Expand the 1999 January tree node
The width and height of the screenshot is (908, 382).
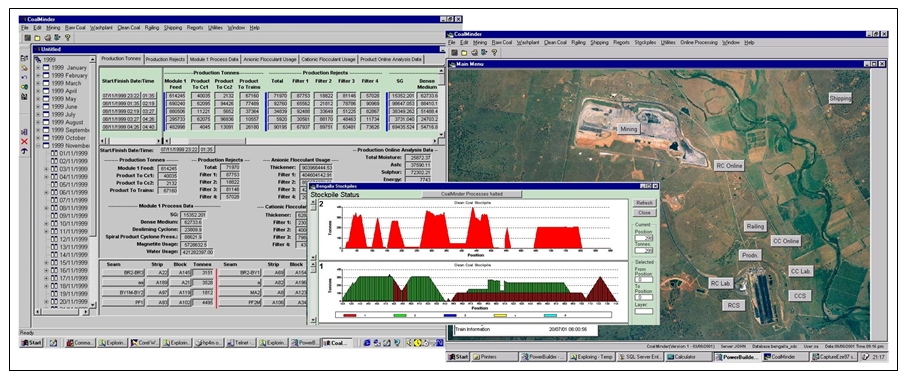(x=38, y=68)
